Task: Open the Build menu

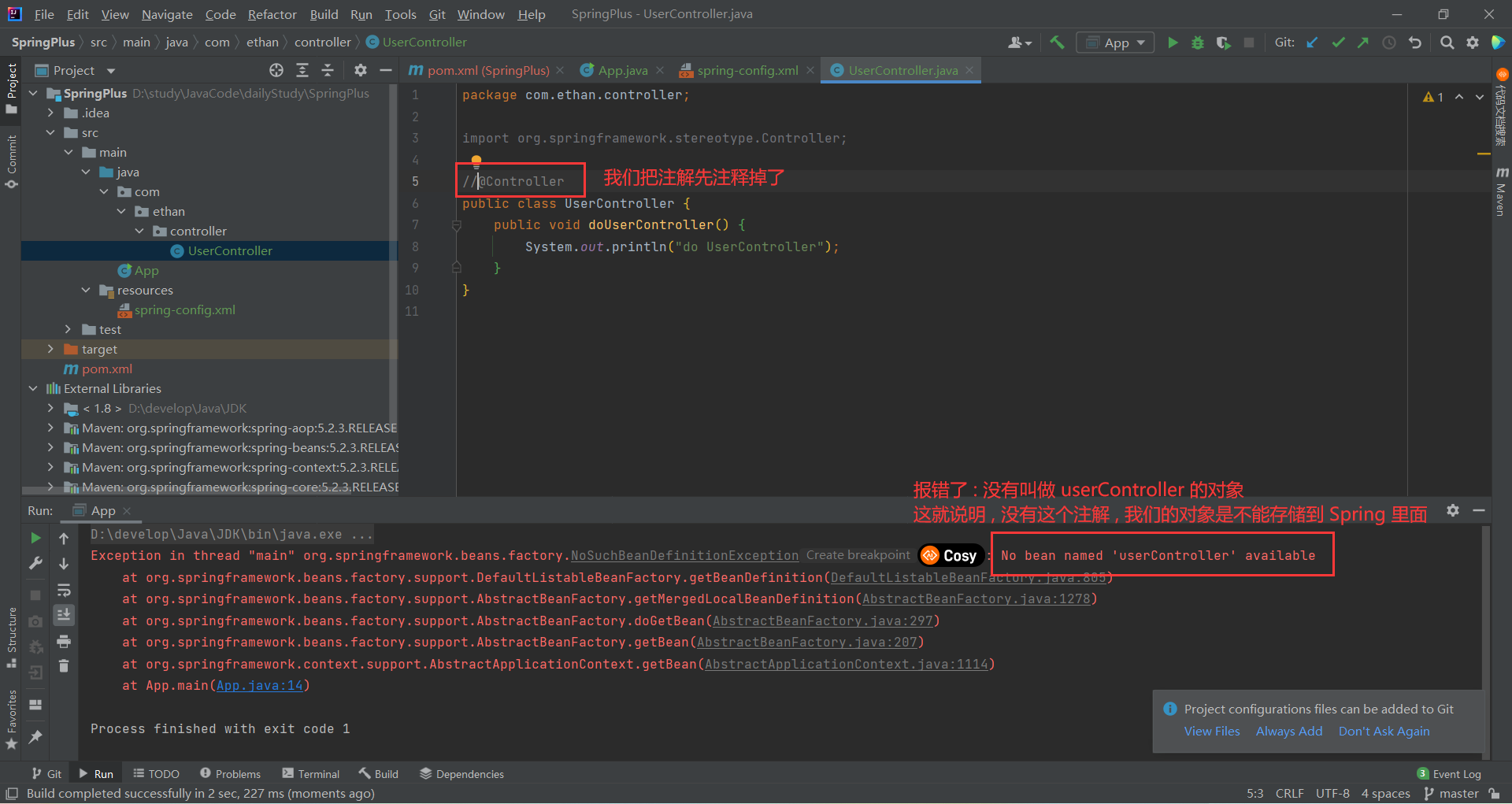Action: 324,14
